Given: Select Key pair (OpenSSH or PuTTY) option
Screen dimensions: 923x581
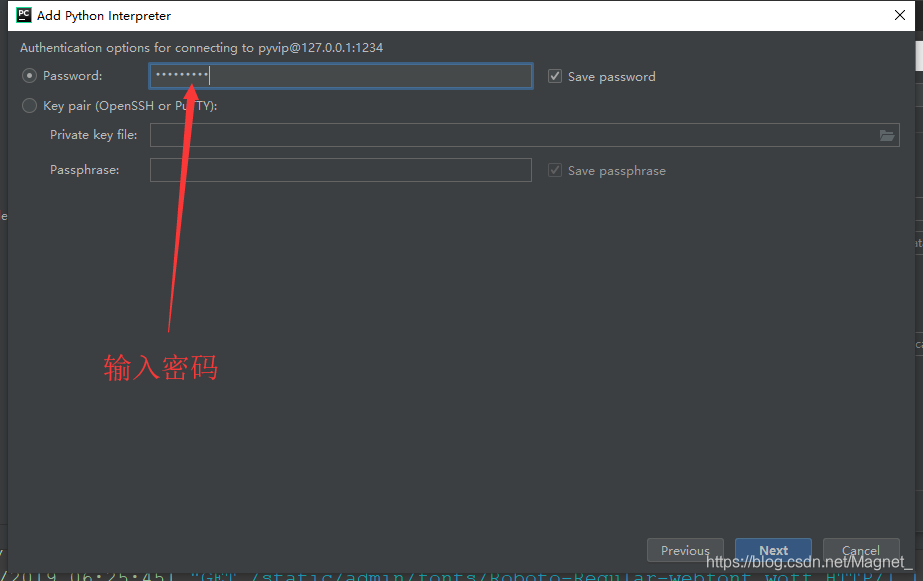Looking at the screenshot, I should 29,105.
